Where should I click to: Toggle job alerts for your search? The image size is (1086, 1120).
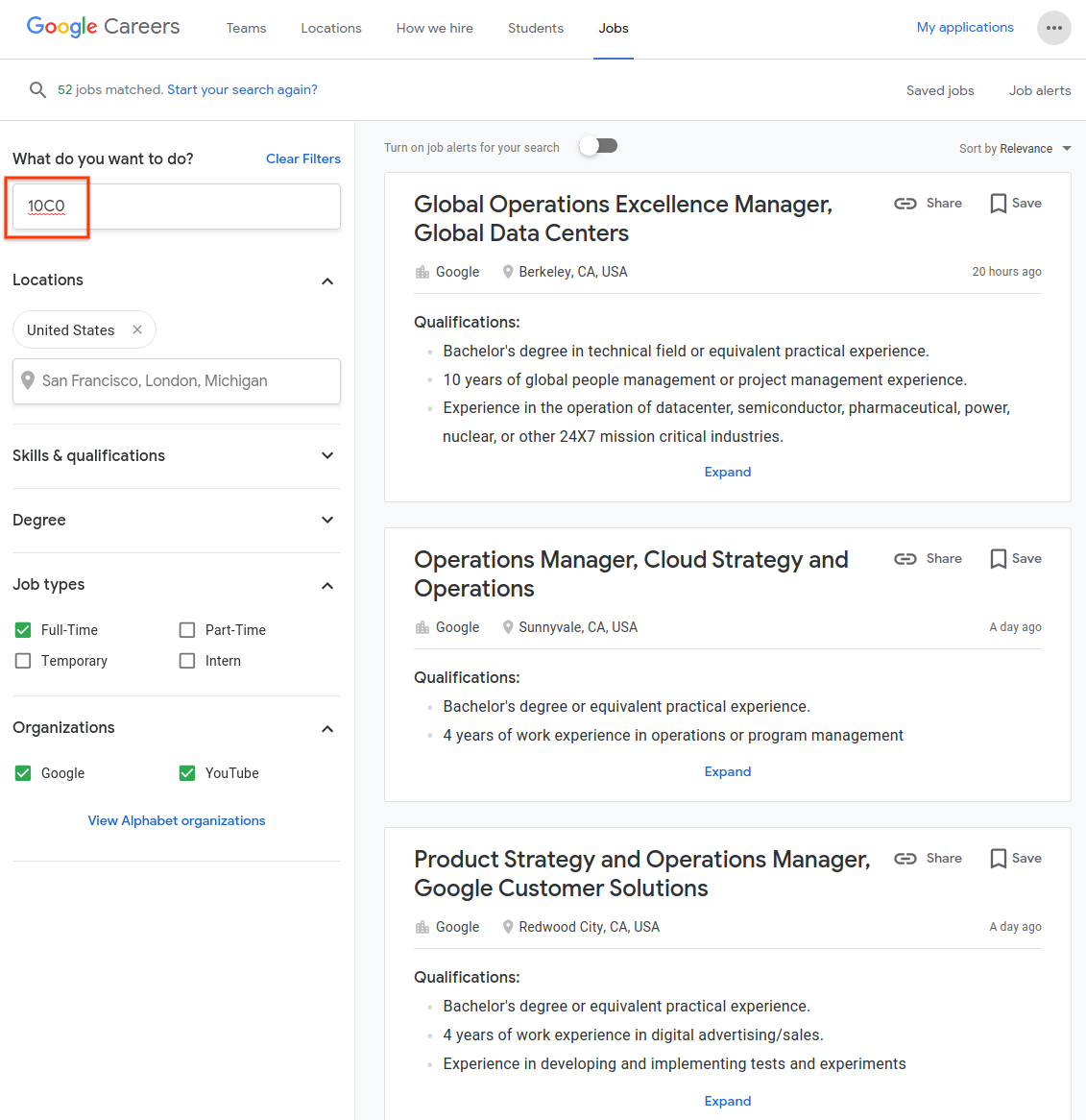pos(598,146)
